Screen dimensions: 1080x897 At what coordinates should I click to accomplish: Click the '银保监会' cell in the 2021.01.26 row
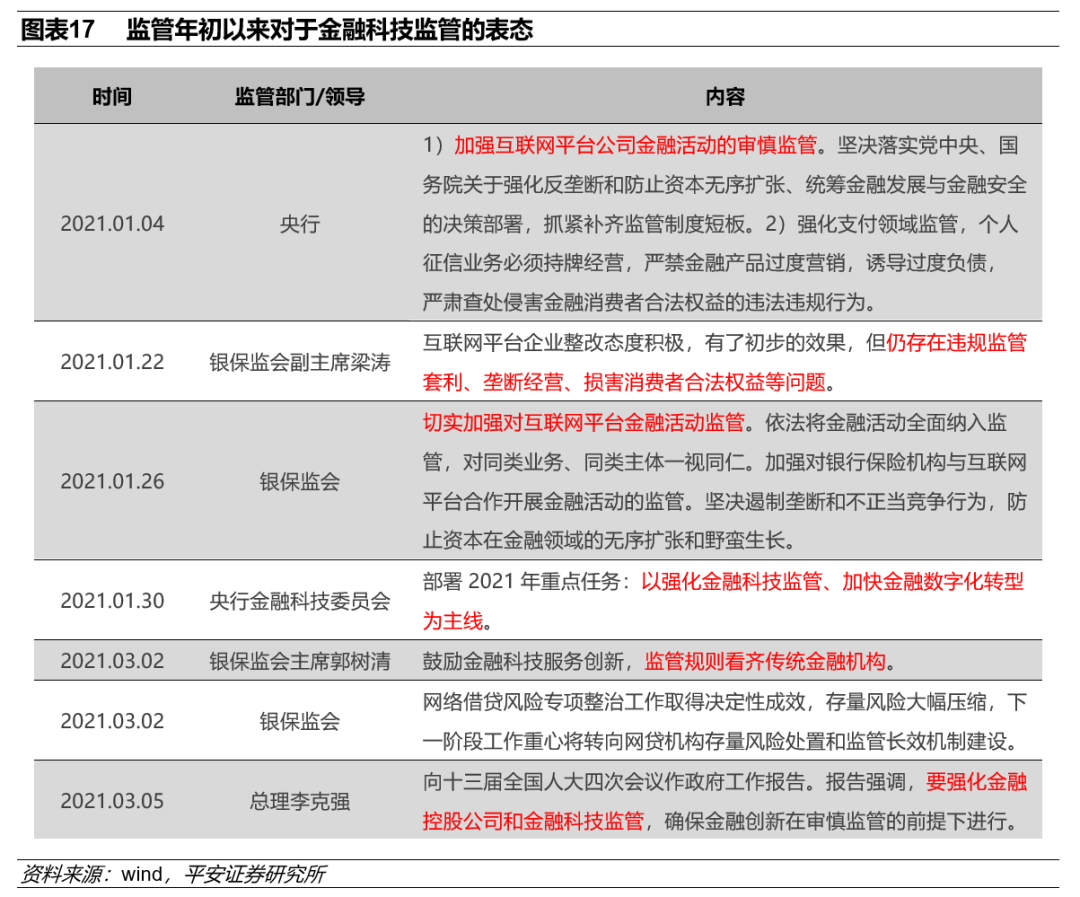(300, 481)
